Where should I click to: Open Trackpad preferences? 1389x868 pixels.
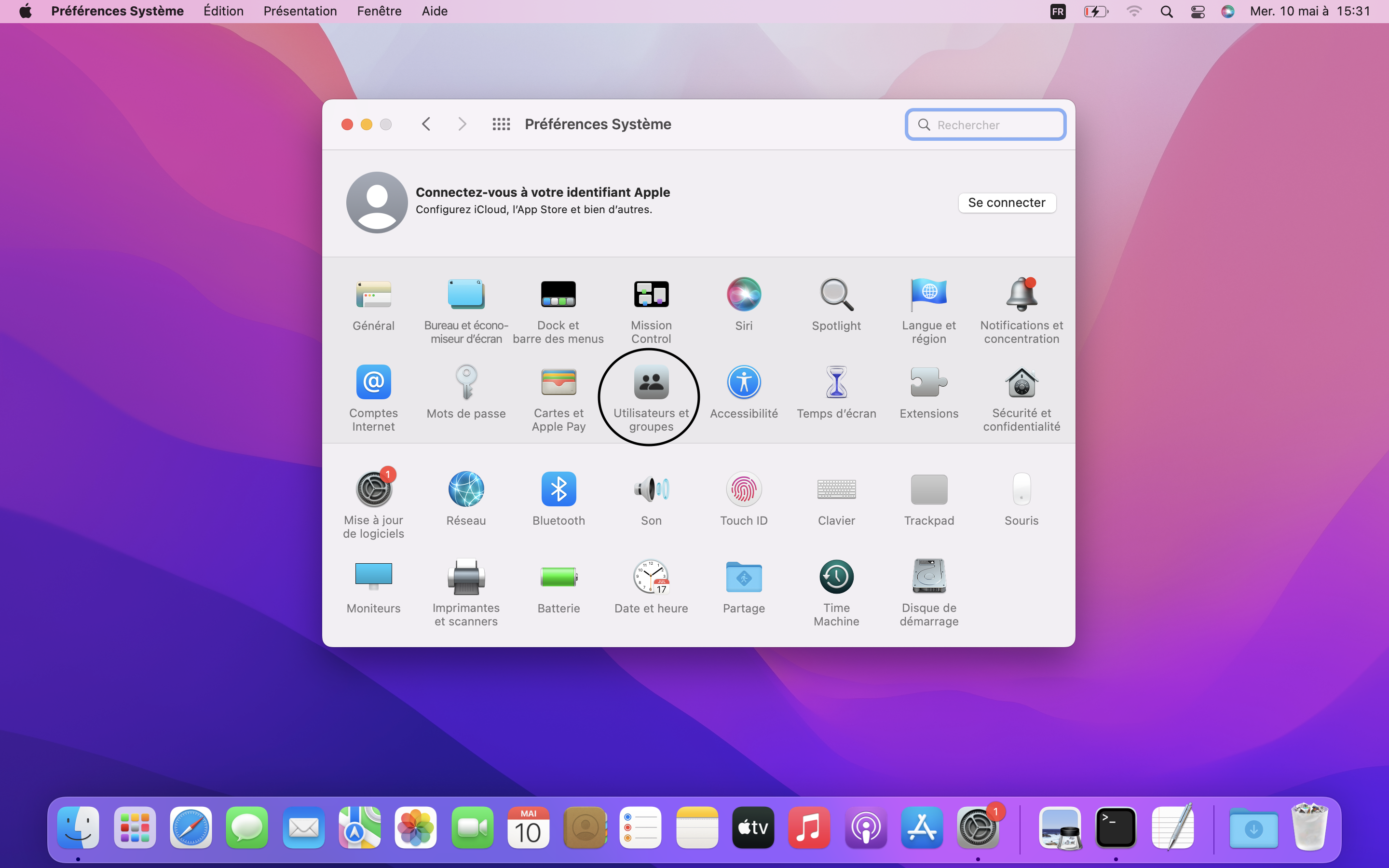coord(929,500)
